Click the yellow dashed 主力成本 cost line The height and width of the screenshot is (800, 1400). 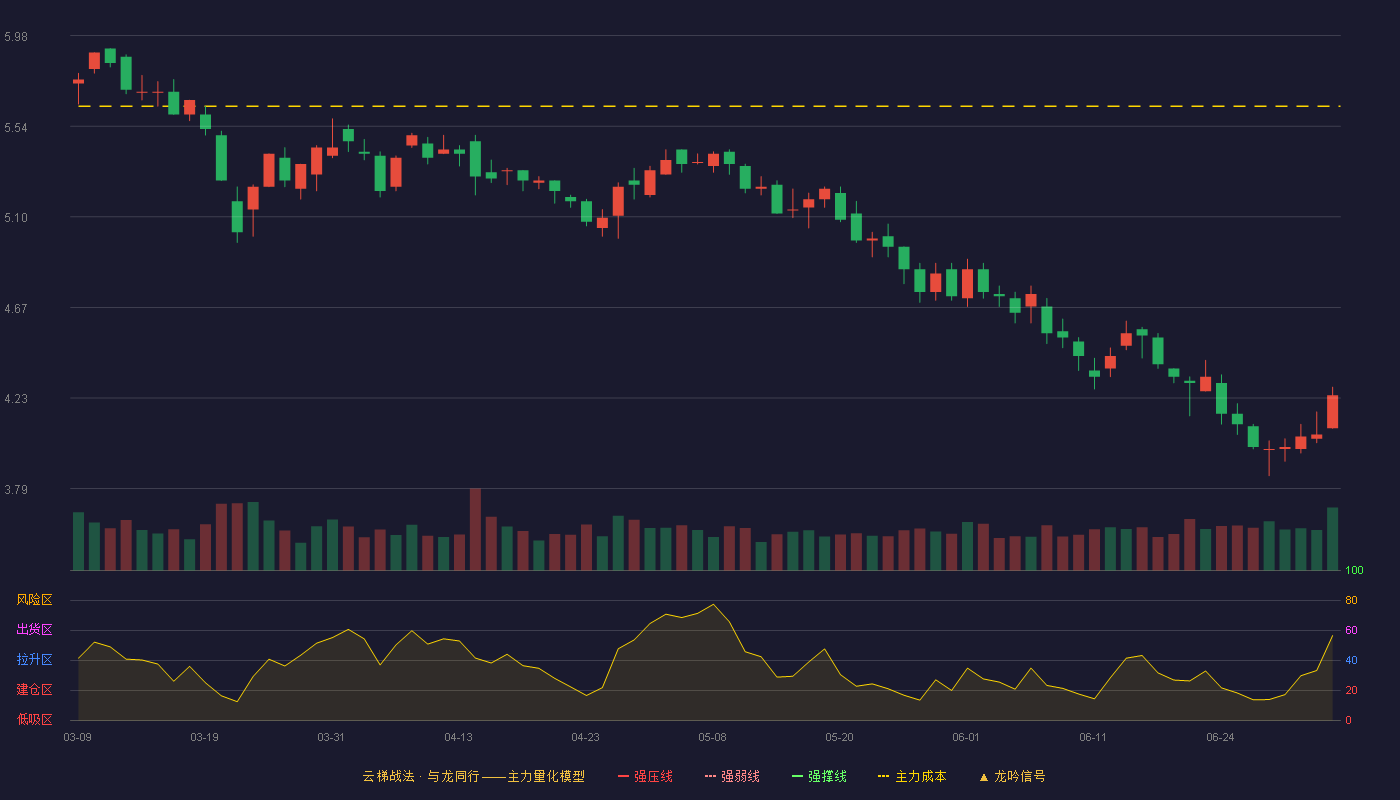[709, 106]
